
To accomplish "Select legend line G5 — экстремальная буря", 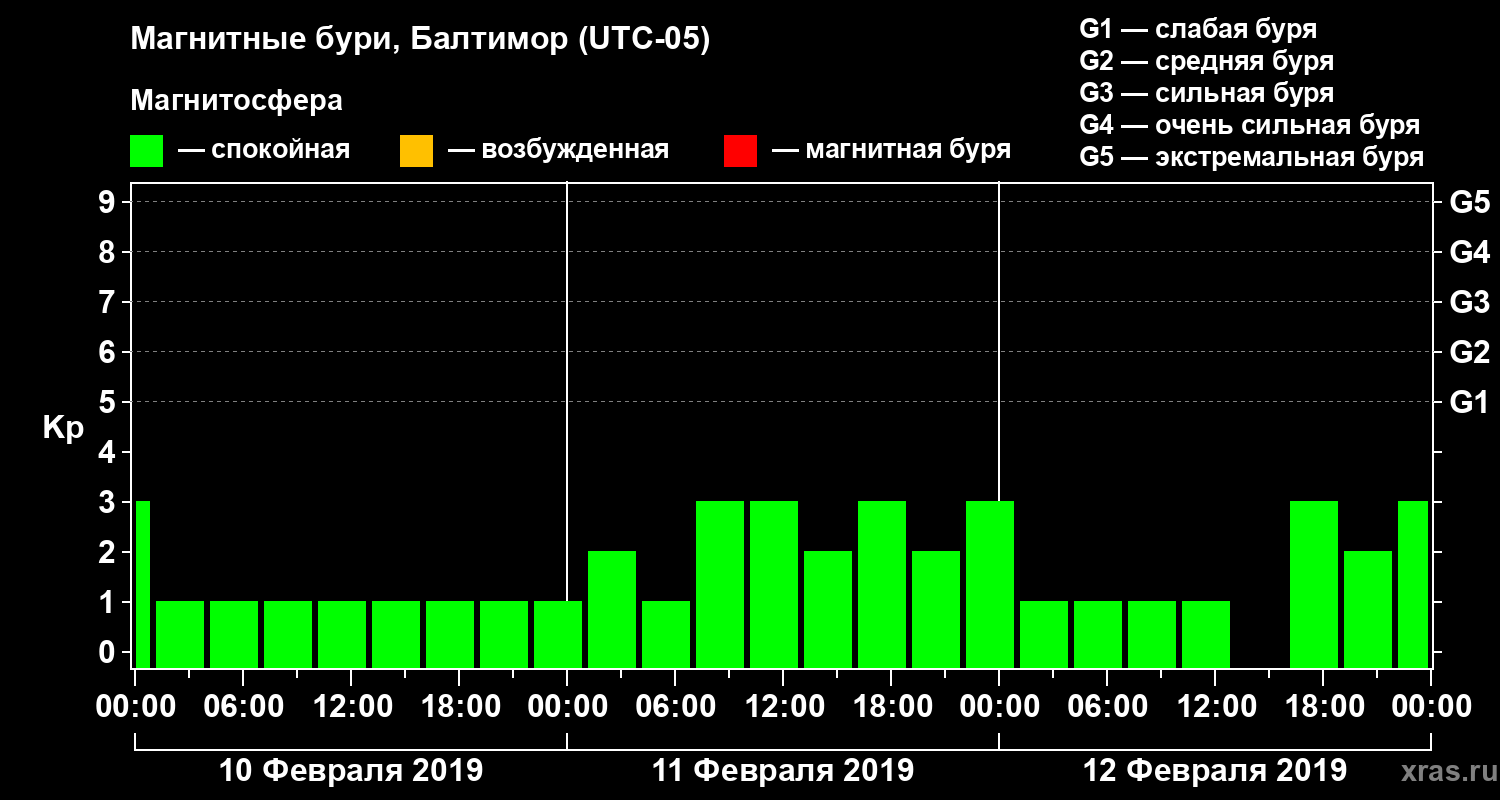I will pos(1252,158).
